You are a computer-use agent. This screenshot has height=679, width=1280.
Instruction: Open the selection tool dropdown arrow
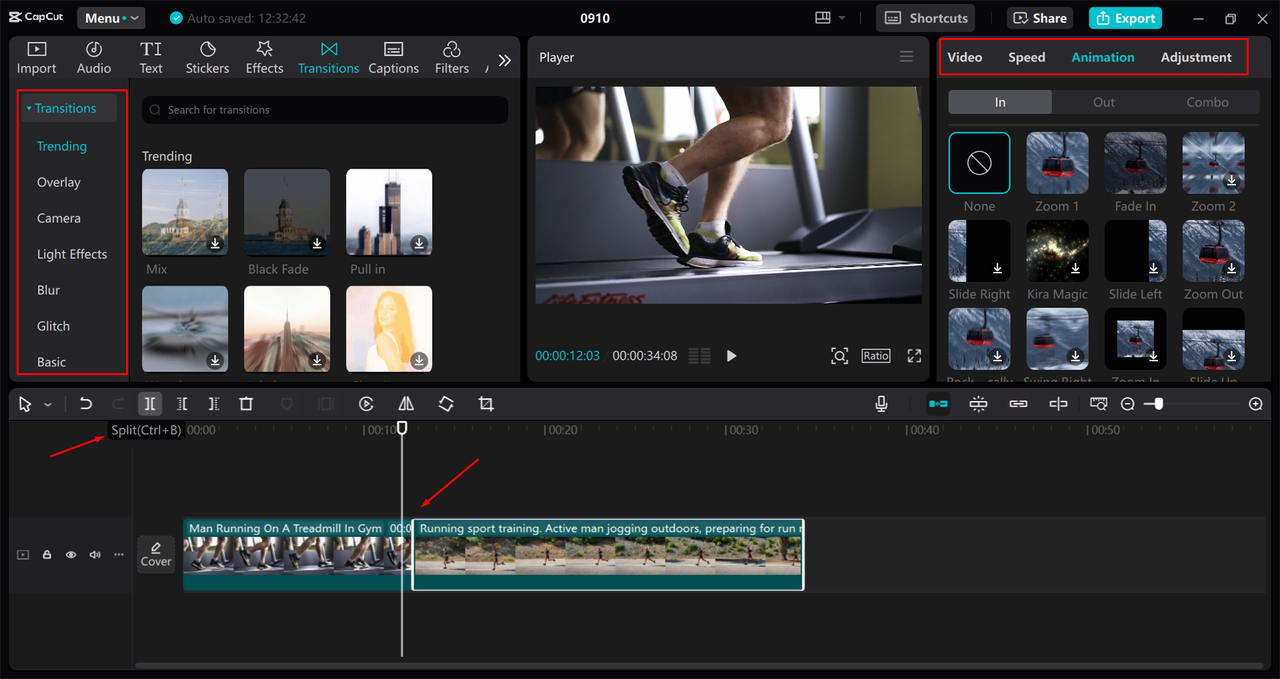pyautogui.click(x=48, y=405)
